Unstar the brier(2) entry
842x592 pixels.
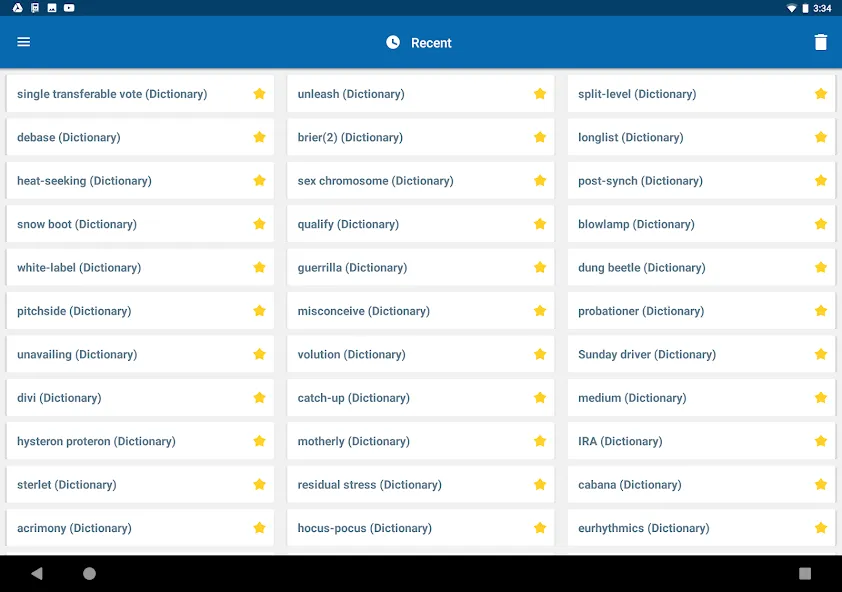point(540,138)
